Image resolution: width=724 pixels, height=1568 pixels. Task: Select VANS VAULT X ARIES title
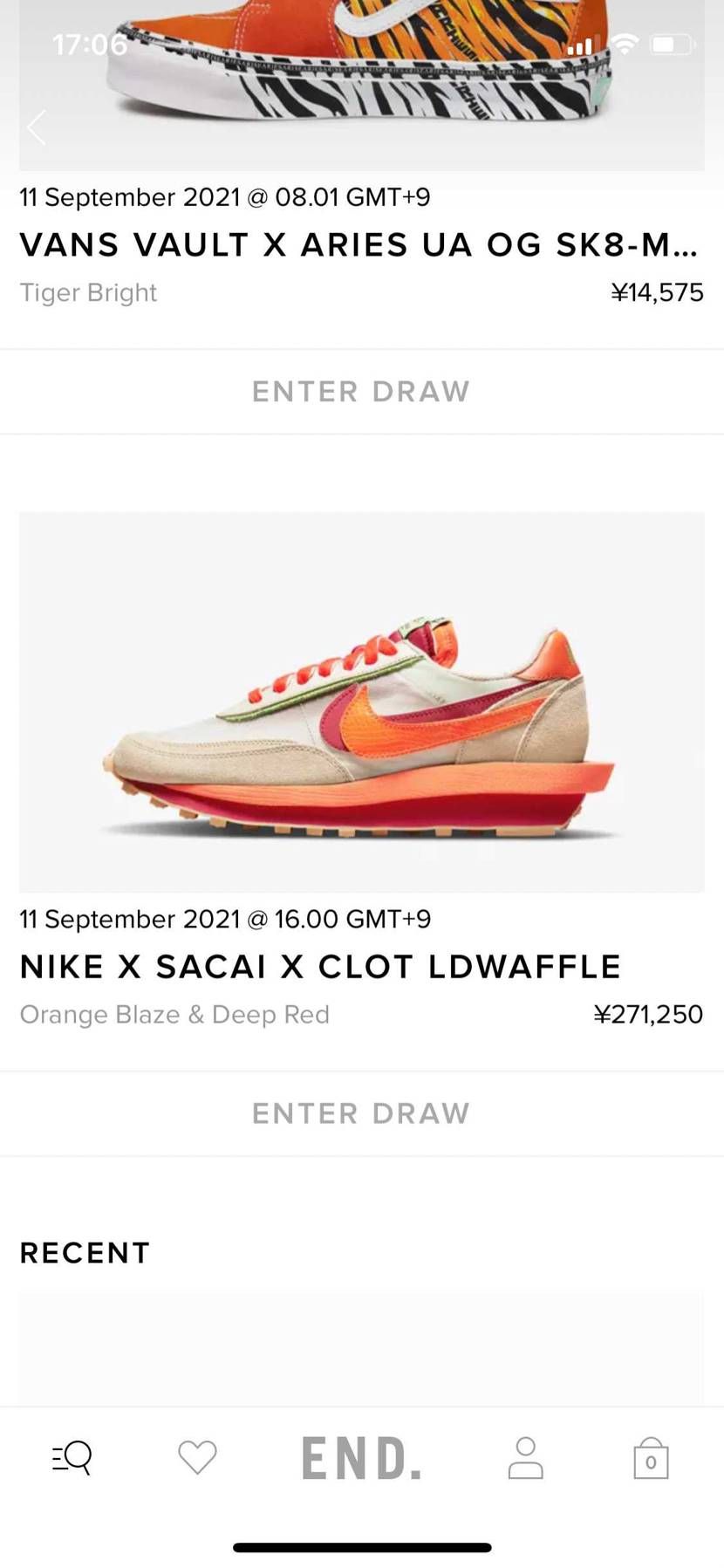coord(359,245)
